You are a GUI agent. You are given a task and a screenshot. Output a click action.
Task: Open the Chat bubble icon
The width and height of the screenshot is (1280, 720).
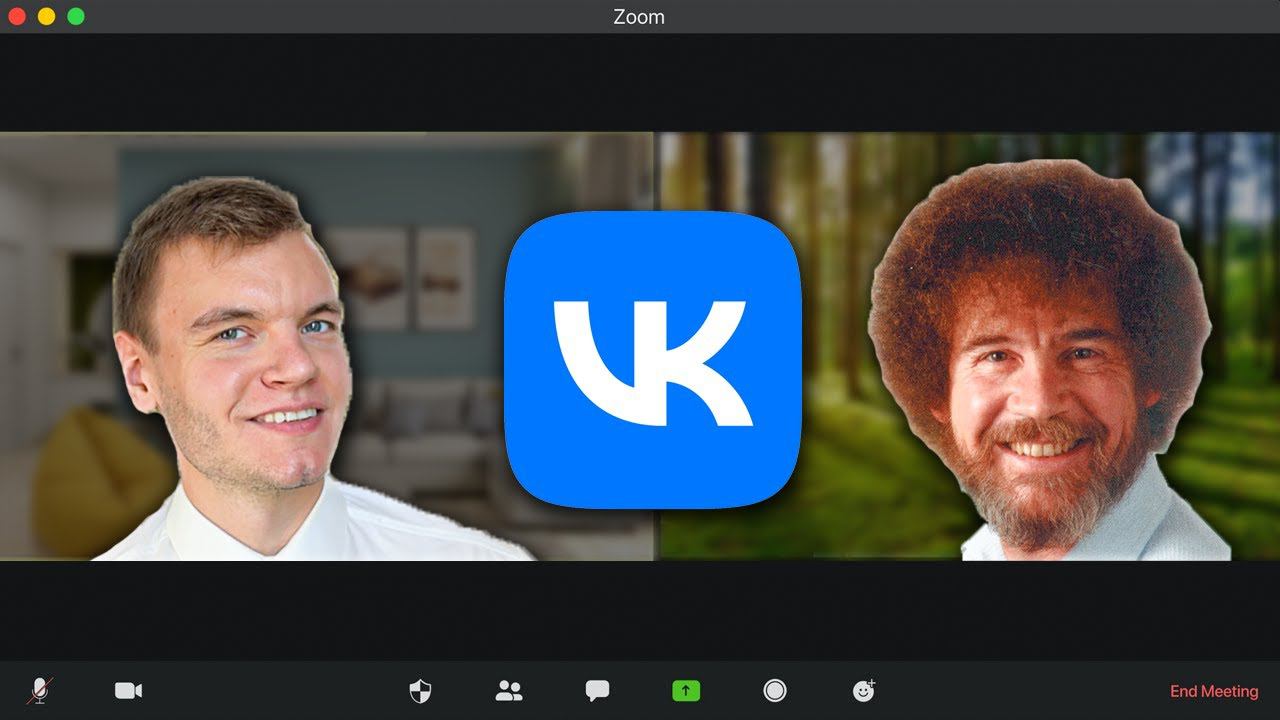[x=597, y=691]
